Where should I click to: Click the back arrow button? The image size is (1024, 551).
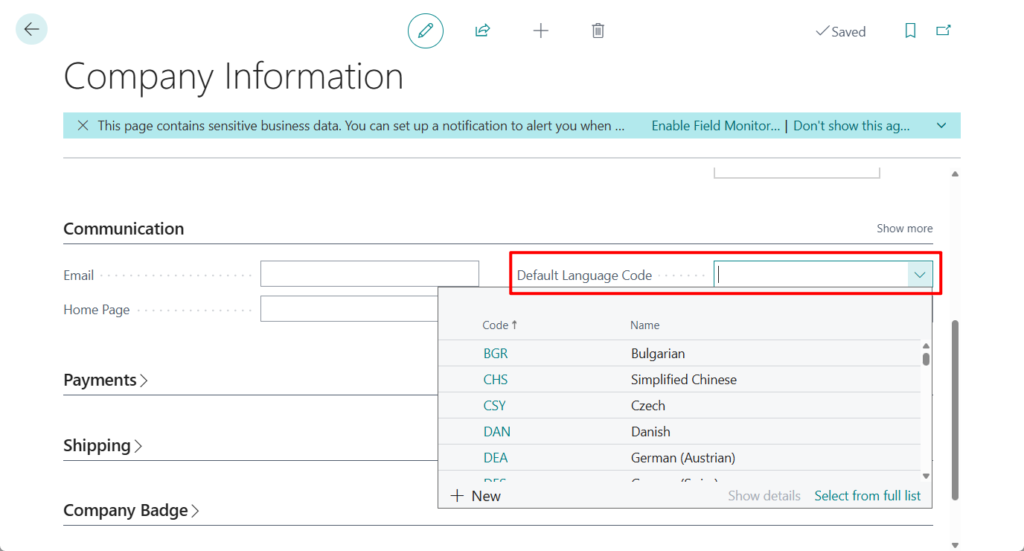tap(32, 30)
